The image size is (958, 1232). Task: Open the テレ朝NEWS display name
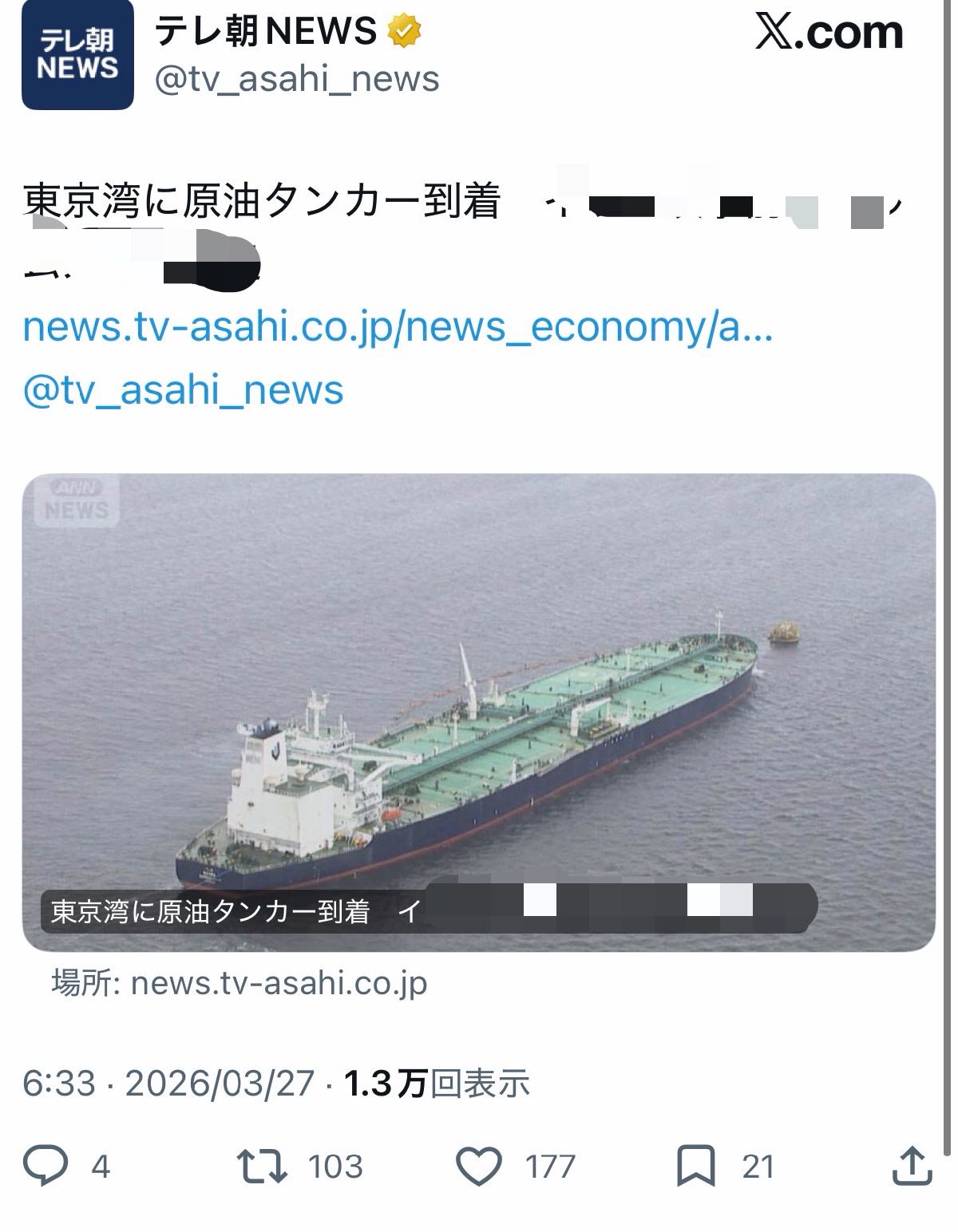(x=264, y=31)
